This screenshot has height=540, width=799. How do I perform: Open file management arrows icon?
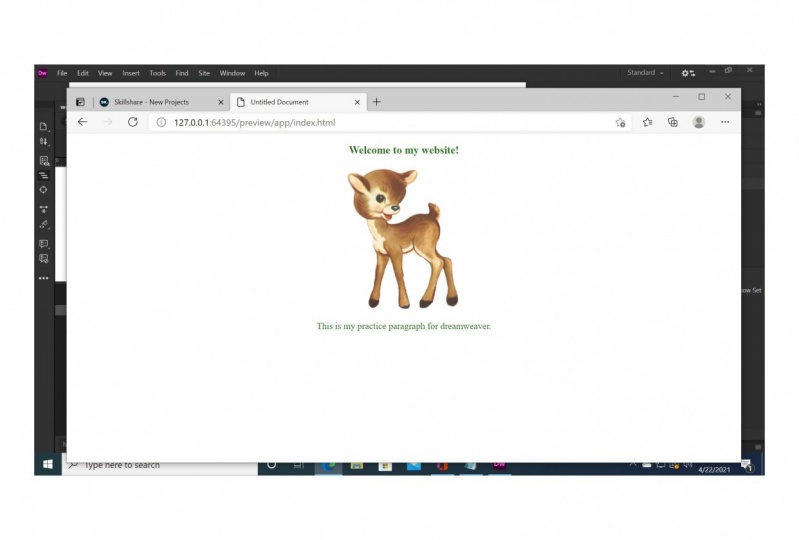(44, 142)
